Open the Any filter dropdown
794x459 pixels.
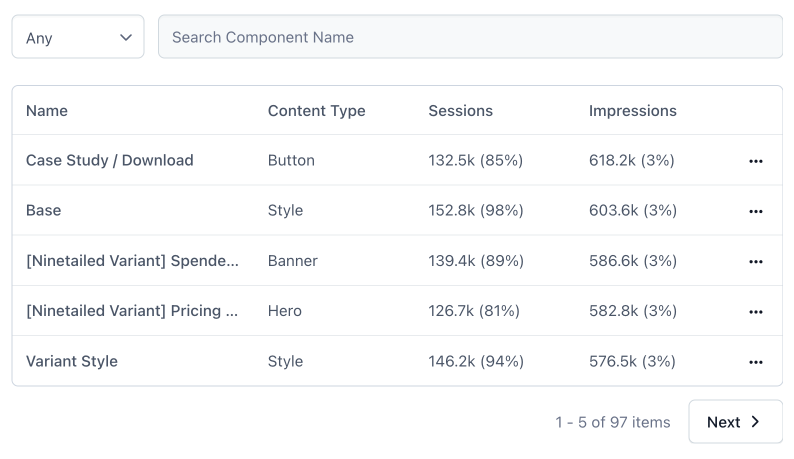coord(78,37)
